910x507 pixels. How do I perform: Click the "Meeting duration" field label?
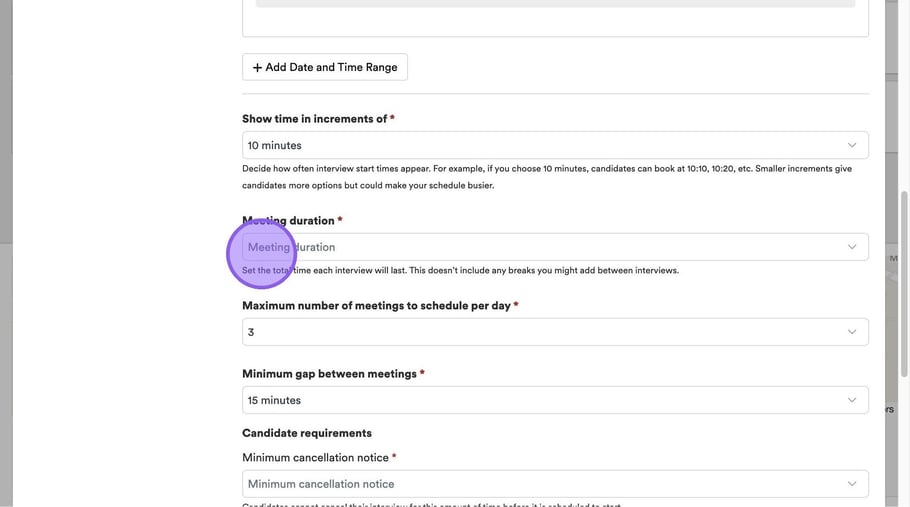point(288,220)
